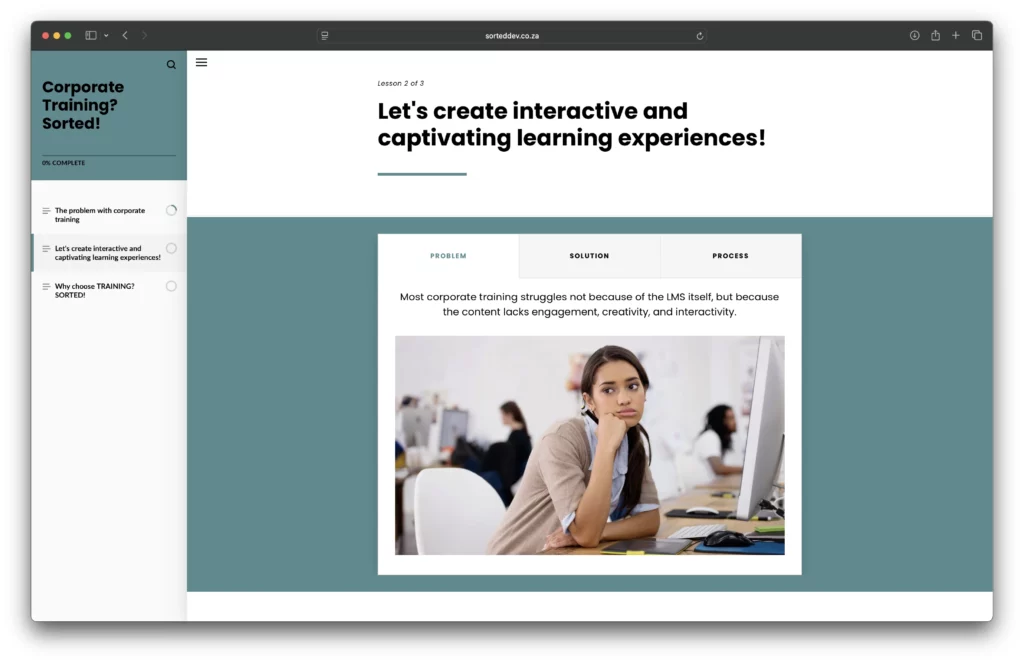
Task: Open the browser downloads icon
Action: pos(914,36)
